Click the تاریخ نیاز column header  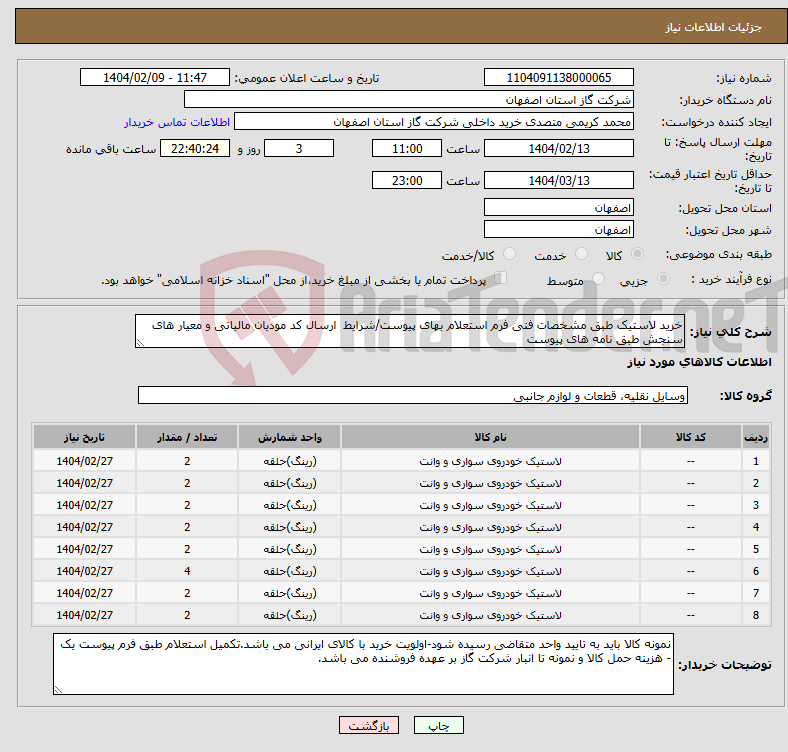pos(84,437)
